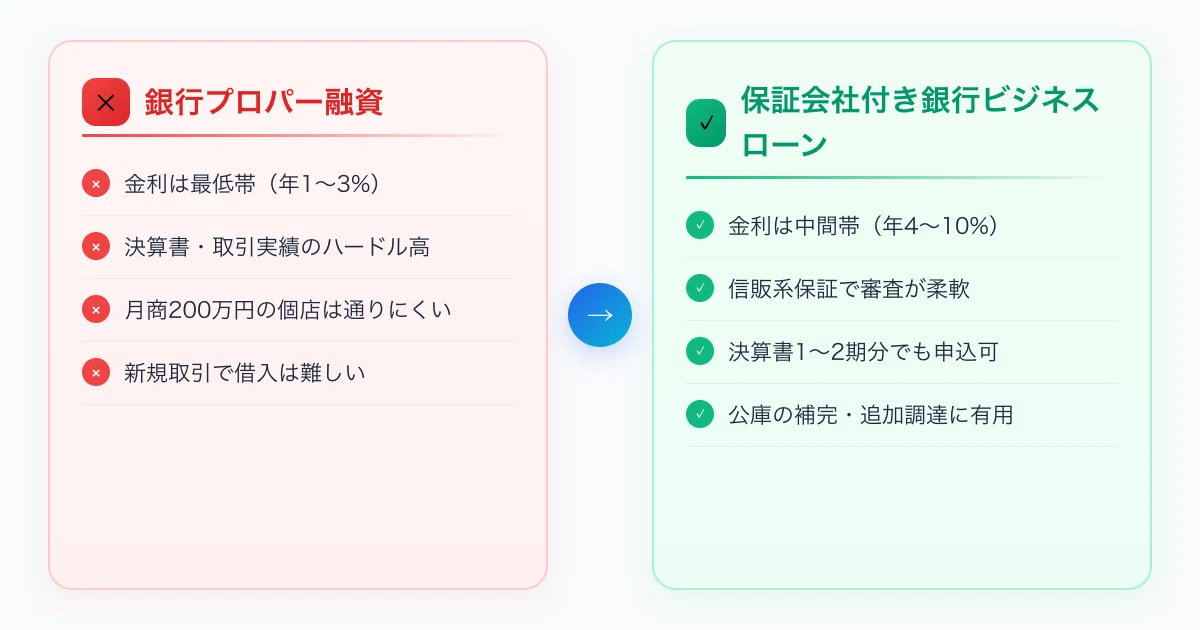Viewport: 1200px width, 630px height.
Task: Click the large green checkmark icon beside 保証会社付き銀行ビジネスローン
Action: coord(706,123)
